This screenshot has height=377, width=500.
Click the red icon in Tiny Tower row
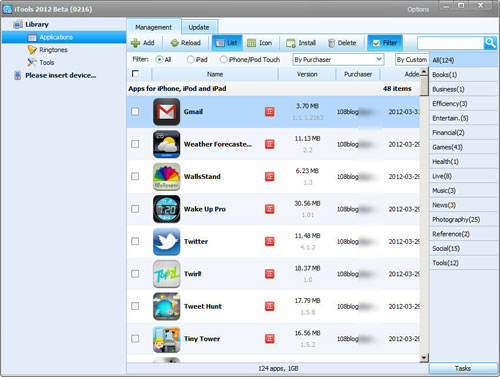coord(270,339)
